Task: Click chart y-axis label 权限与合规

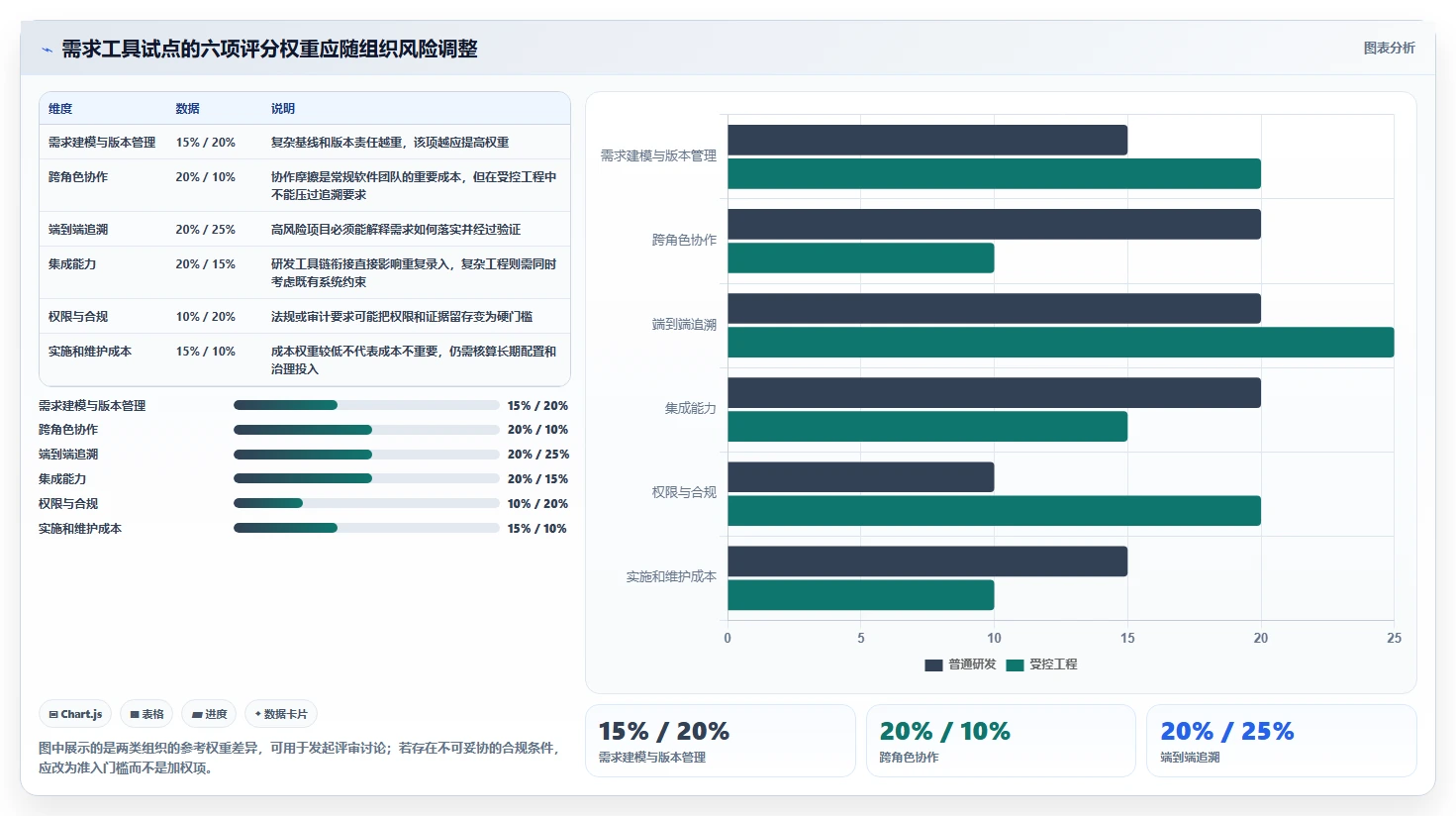Action: [684, 493]
